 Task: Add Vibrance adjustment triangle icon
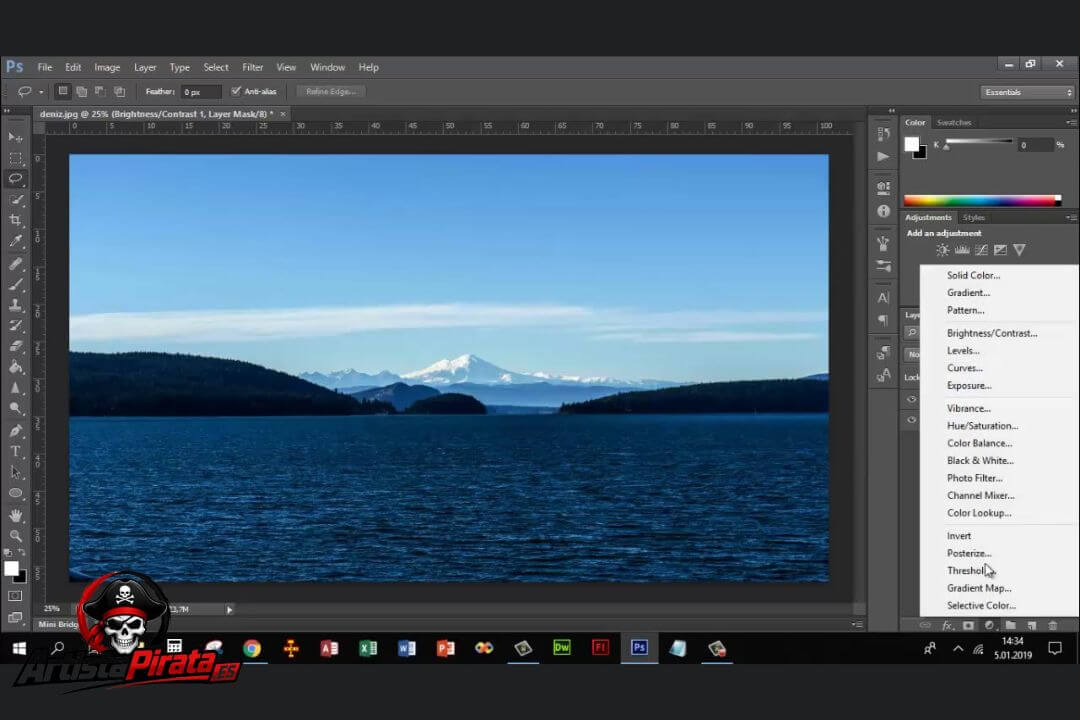[x=1019, y=250]
